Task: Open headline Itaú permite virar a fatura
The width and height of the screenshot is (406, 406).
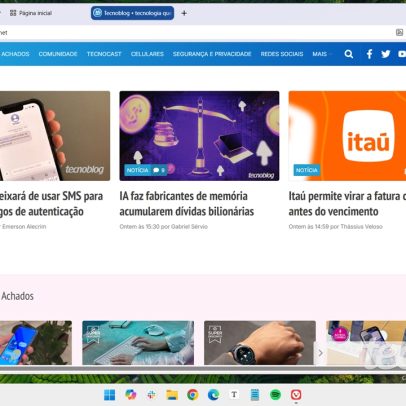Action: click(347, 204)
